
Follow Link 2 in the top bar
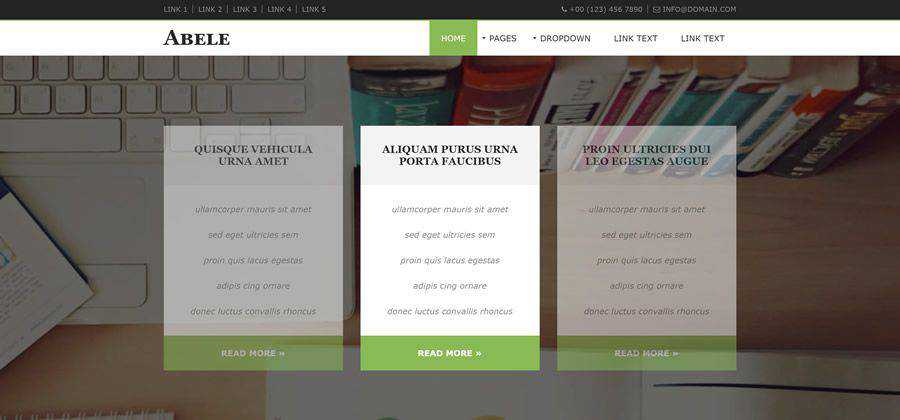point(210,10)
